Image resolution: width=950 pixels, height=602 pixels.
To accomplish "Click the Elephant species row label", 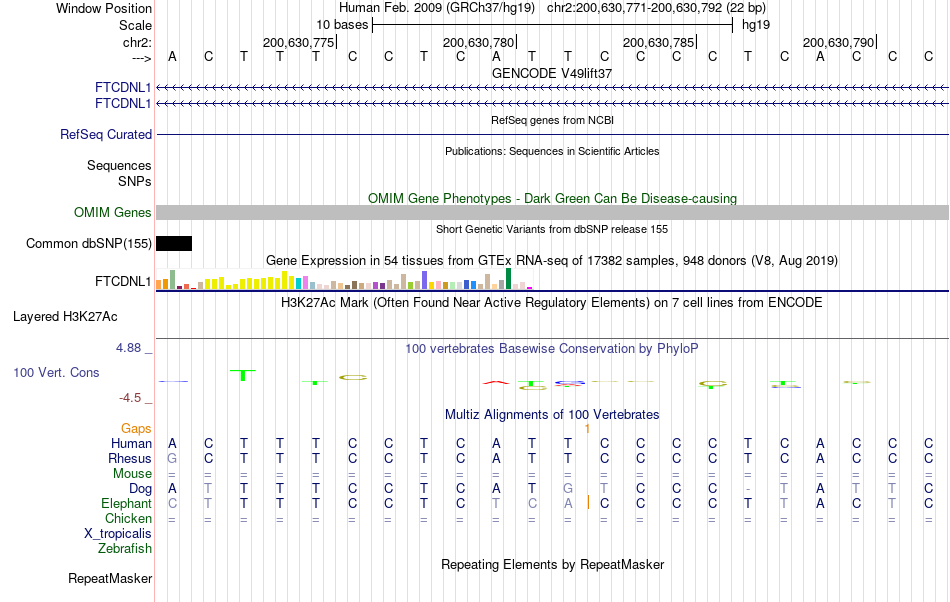I will pos(127,503).
